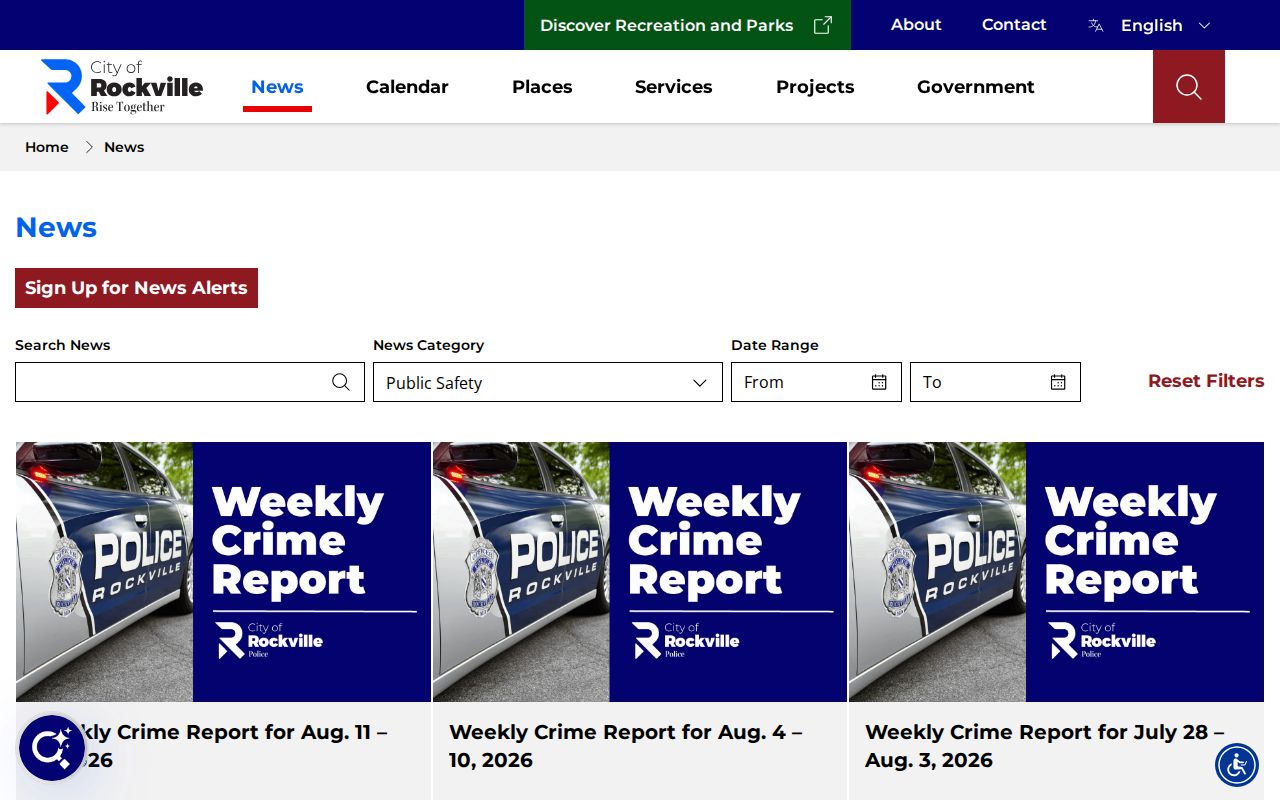Select the News menu item

point(277,87)
